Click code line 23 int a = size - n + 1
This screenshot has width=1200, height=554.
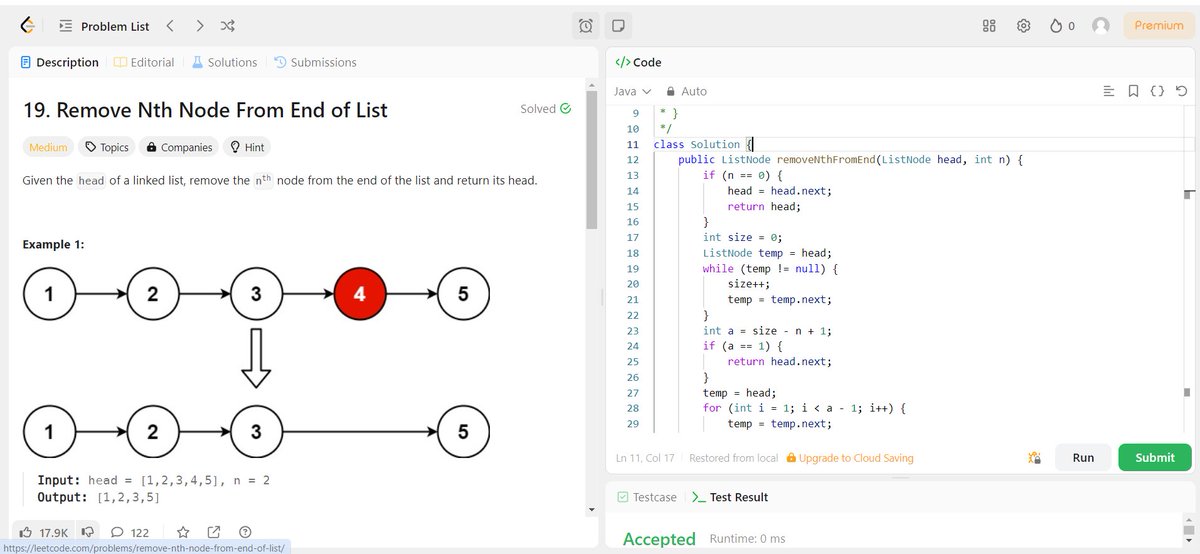pyautogui.click(x=768, y=330)
